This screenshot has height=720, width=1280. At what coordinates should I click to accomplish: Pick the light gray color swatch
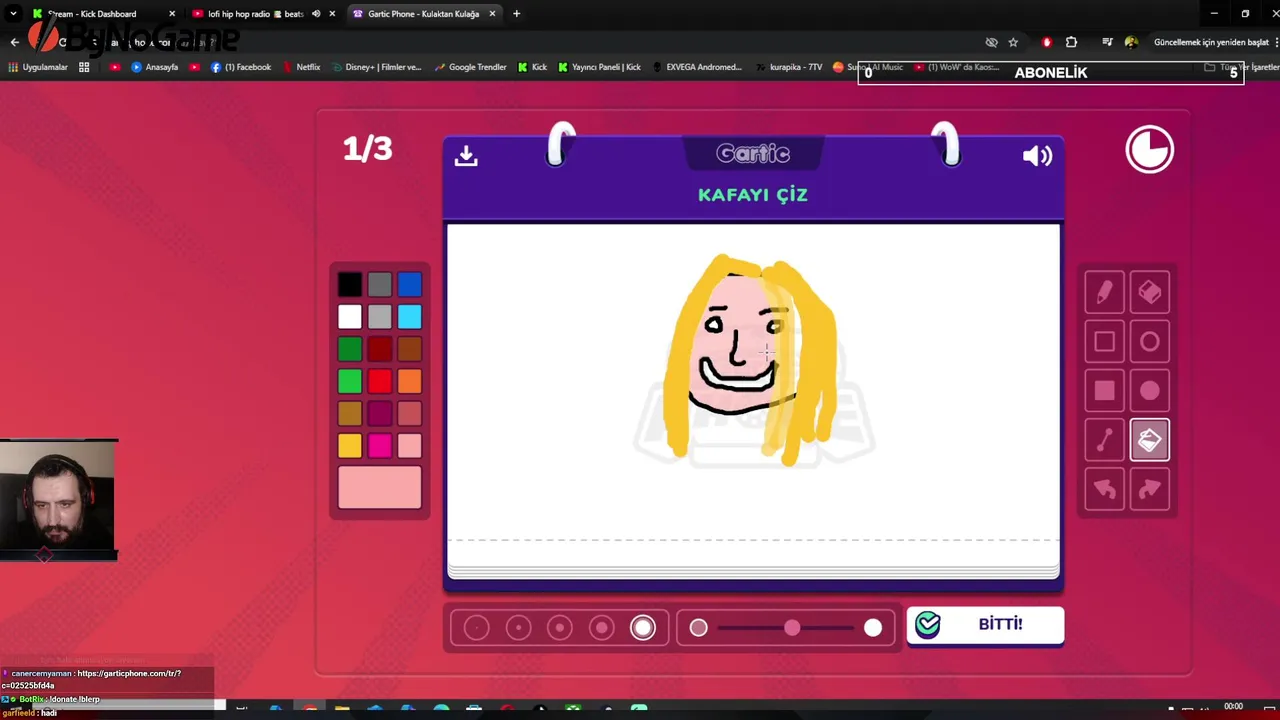click(x=379, y=317)
